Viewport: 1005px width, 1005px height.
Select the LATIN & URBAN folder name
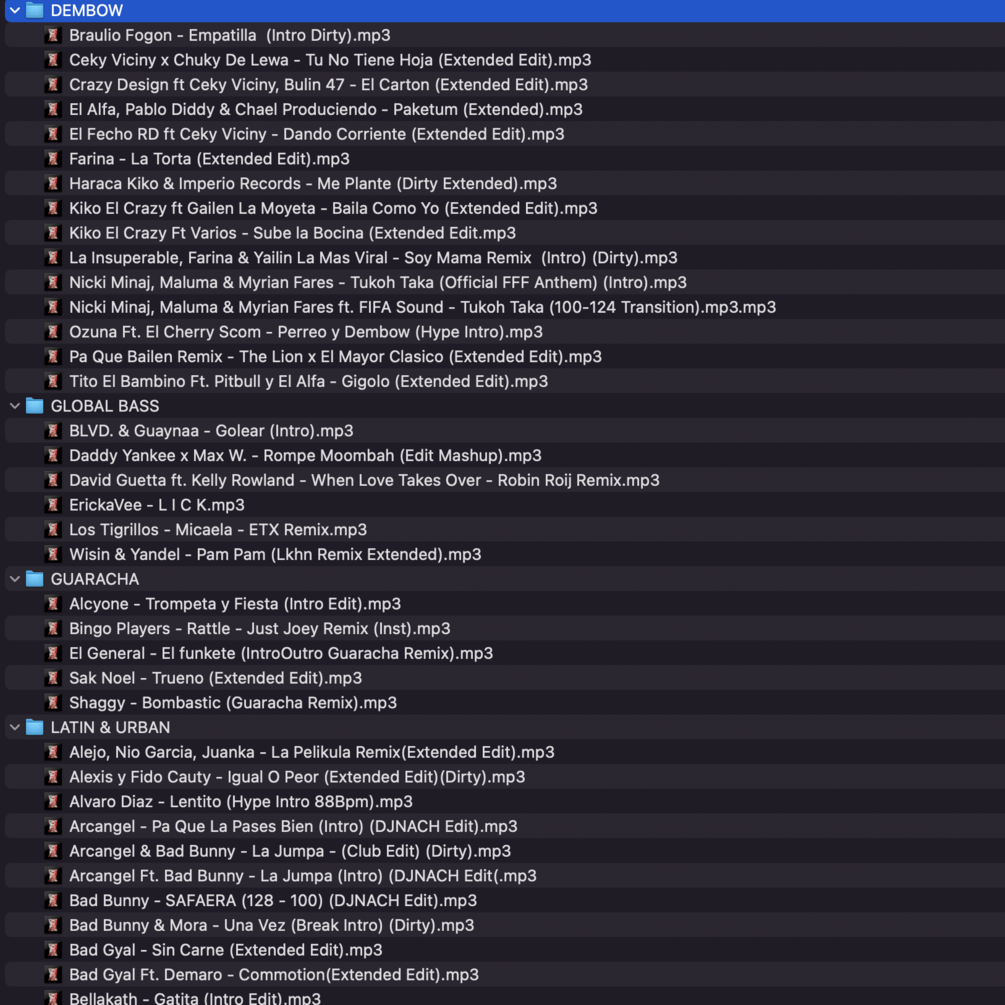coord(110,727)
